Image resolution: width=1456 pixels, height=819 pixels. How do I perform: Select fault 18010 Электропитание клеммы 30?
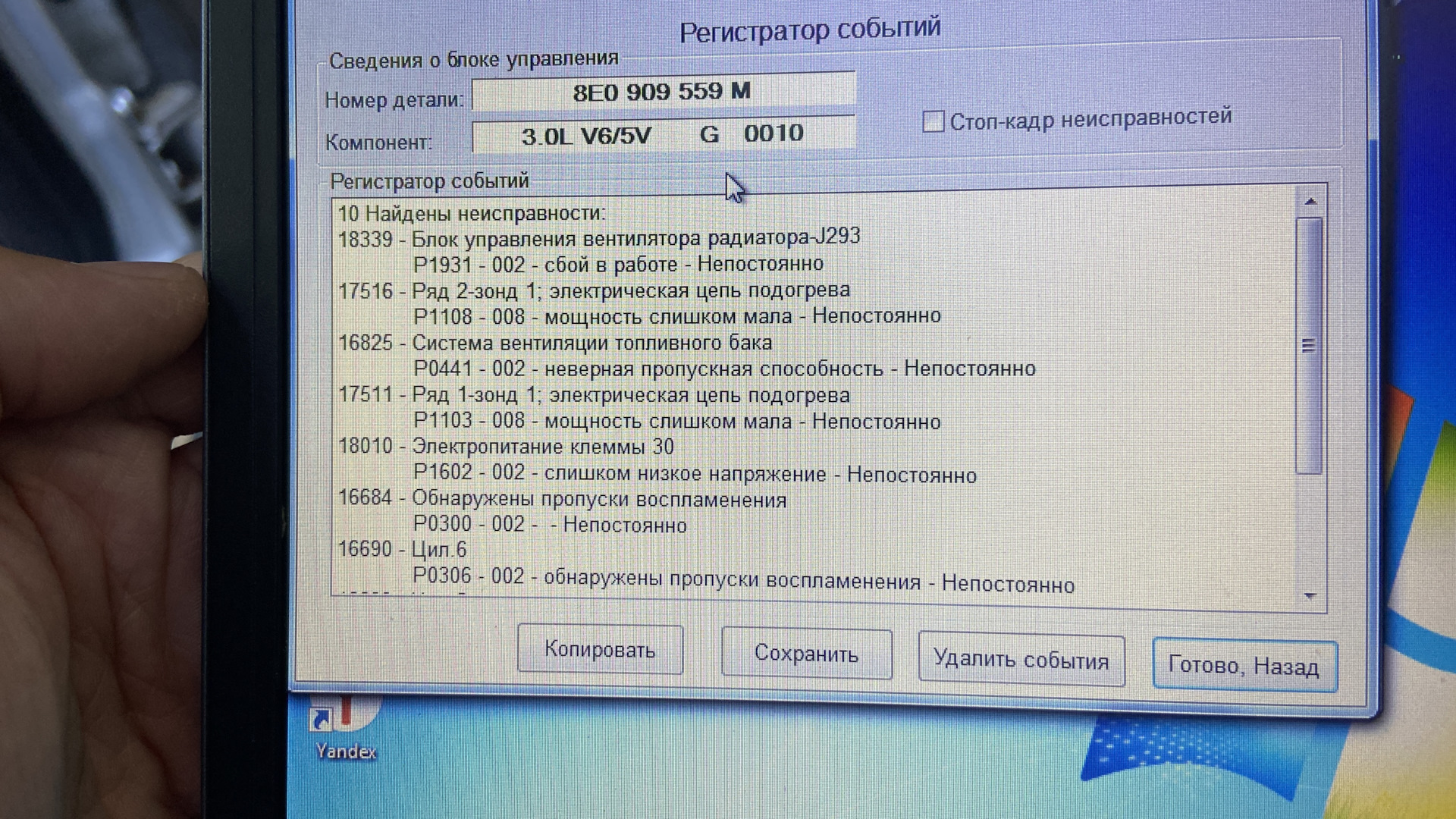pos(506,447)
